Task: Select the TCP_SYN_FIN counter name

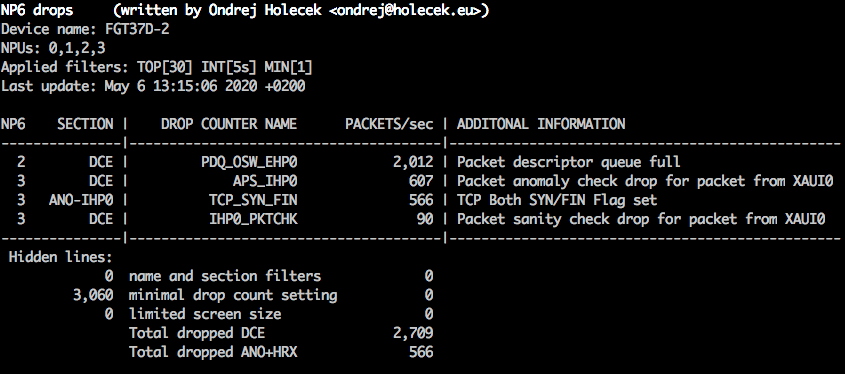Action: coord(253,200)
